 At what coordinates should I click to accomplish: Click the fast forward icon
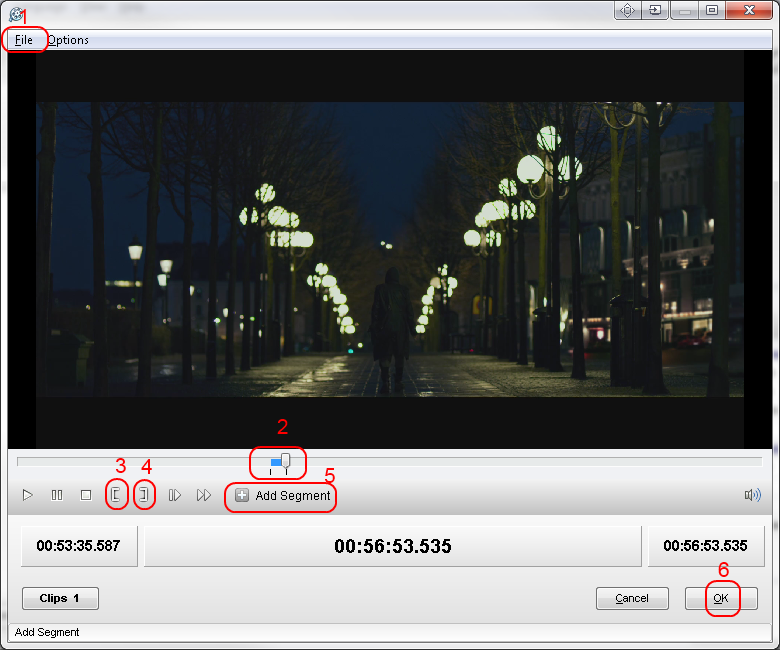click(203, 495)
